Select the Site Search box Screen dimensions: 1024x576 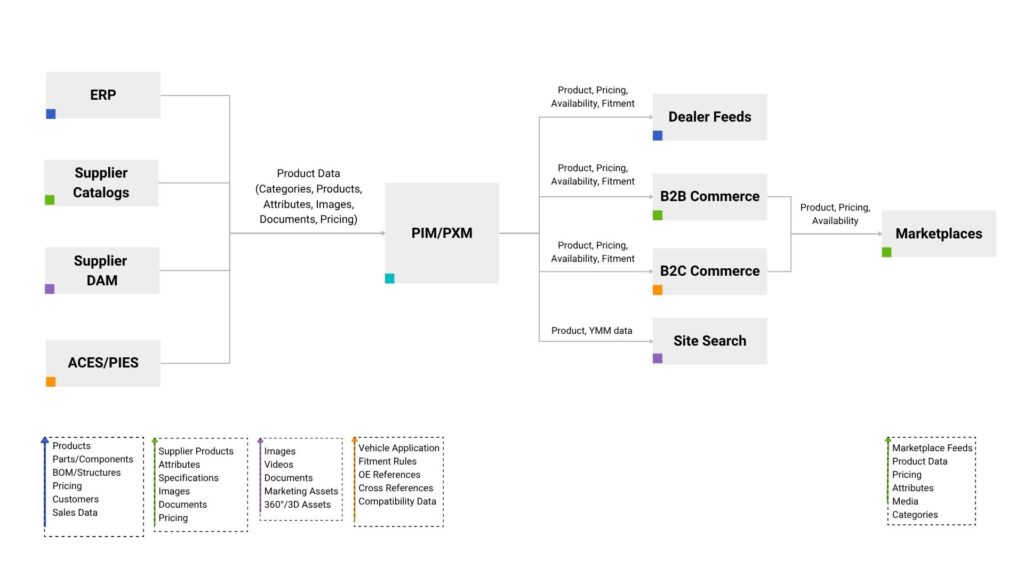tap(710, 341)
